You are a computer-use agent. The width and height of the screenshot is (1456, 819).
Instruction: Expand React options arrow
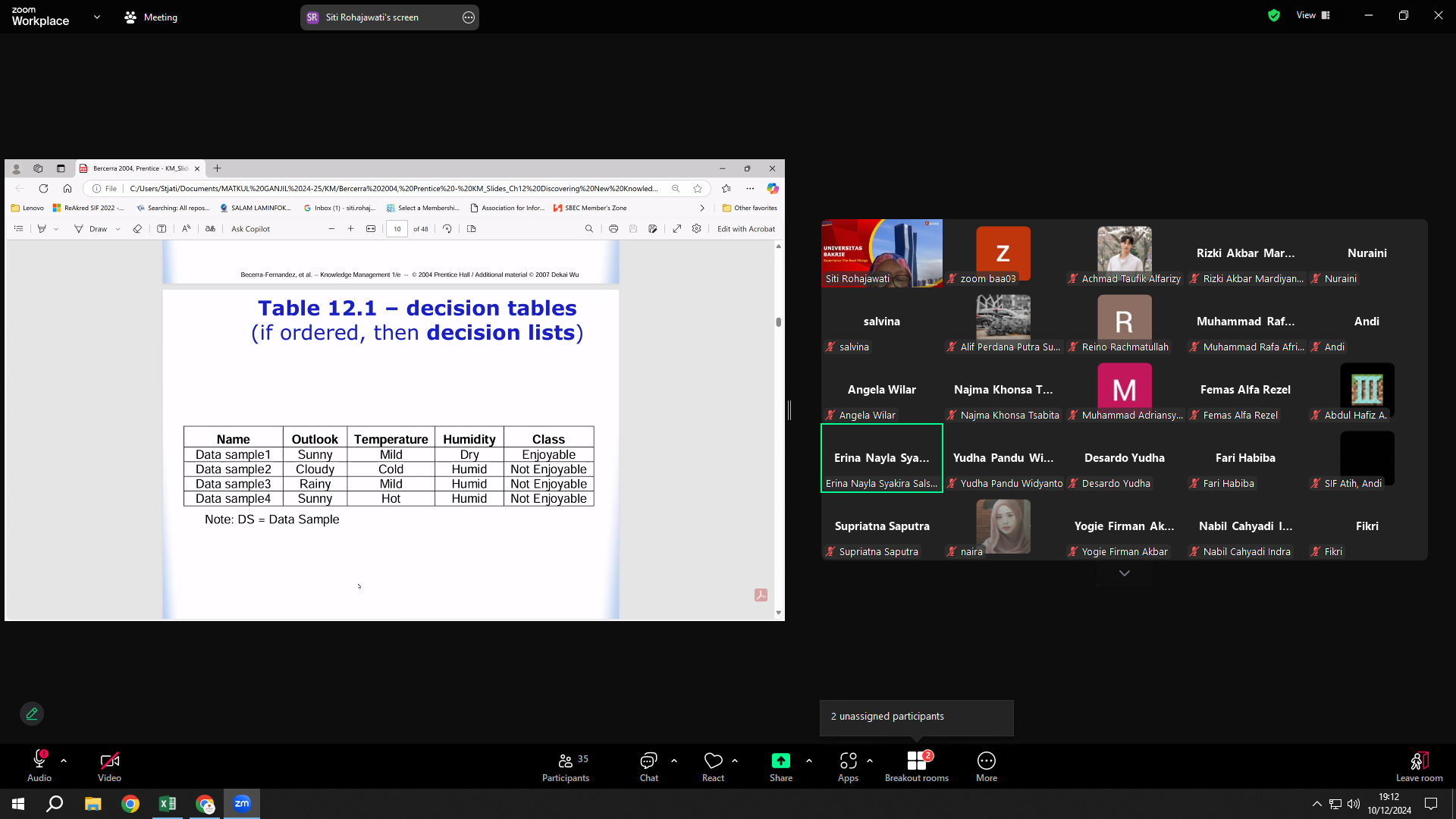tap(735, 760)
